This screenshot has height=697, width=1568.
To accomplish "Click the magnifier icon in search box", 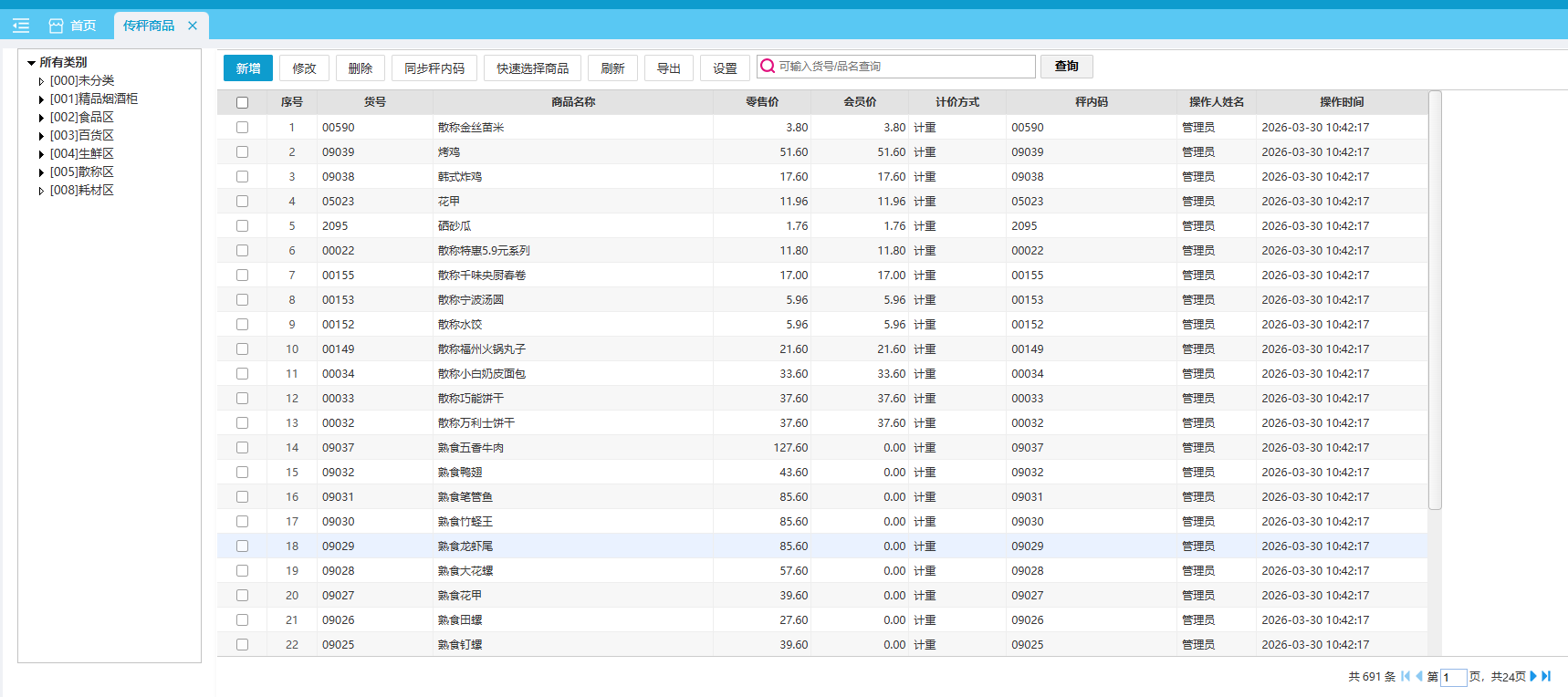I will 768,67.
